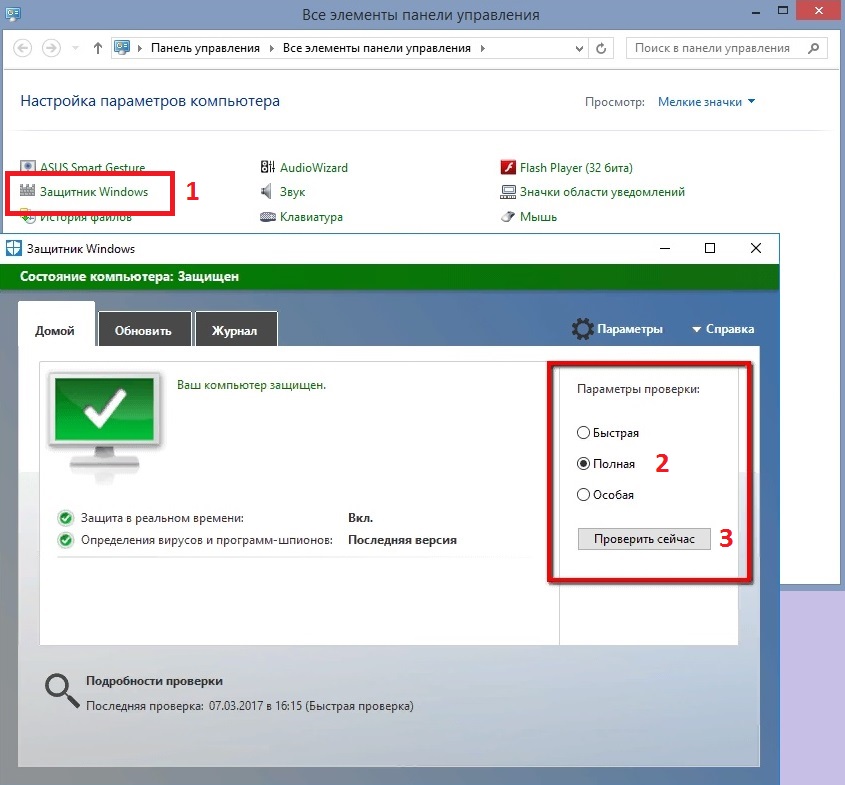Close the Control Panel window
845x785 pixels.
(x=819, y=10)
